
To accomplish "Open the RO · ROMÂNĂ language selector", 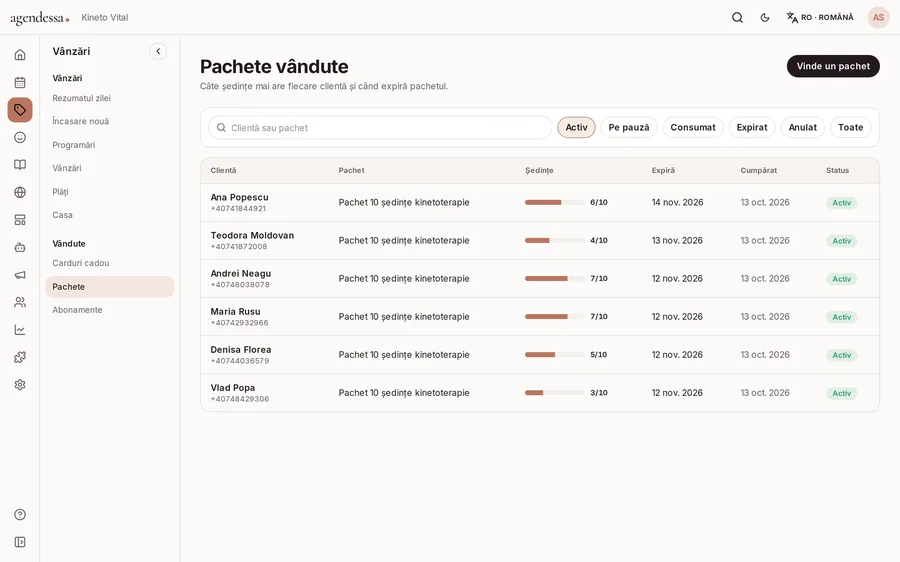I will pyautogui.click(x=820, y=18).
